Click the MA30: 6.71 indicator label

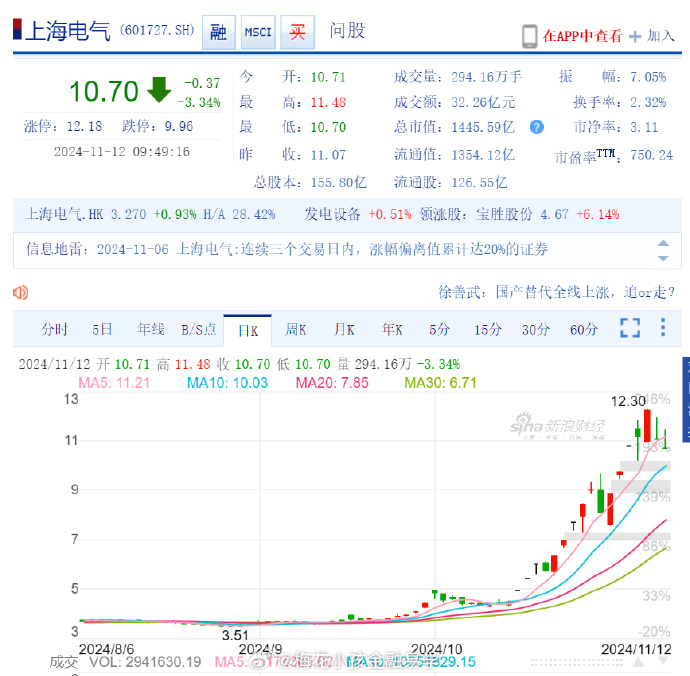(x=440, y=383)
